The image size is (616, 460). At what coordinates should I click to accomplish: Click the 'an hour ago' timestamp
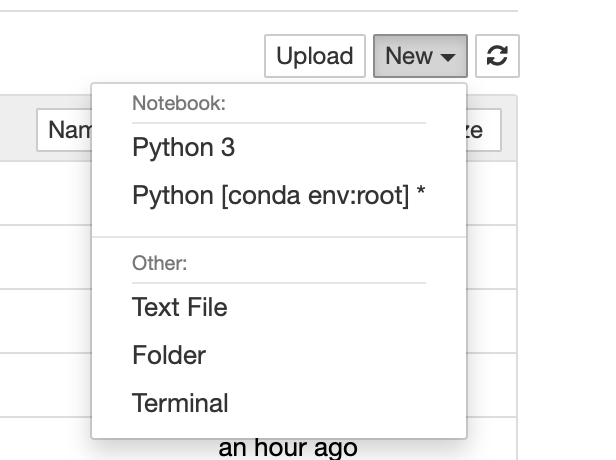pos(287,448)
